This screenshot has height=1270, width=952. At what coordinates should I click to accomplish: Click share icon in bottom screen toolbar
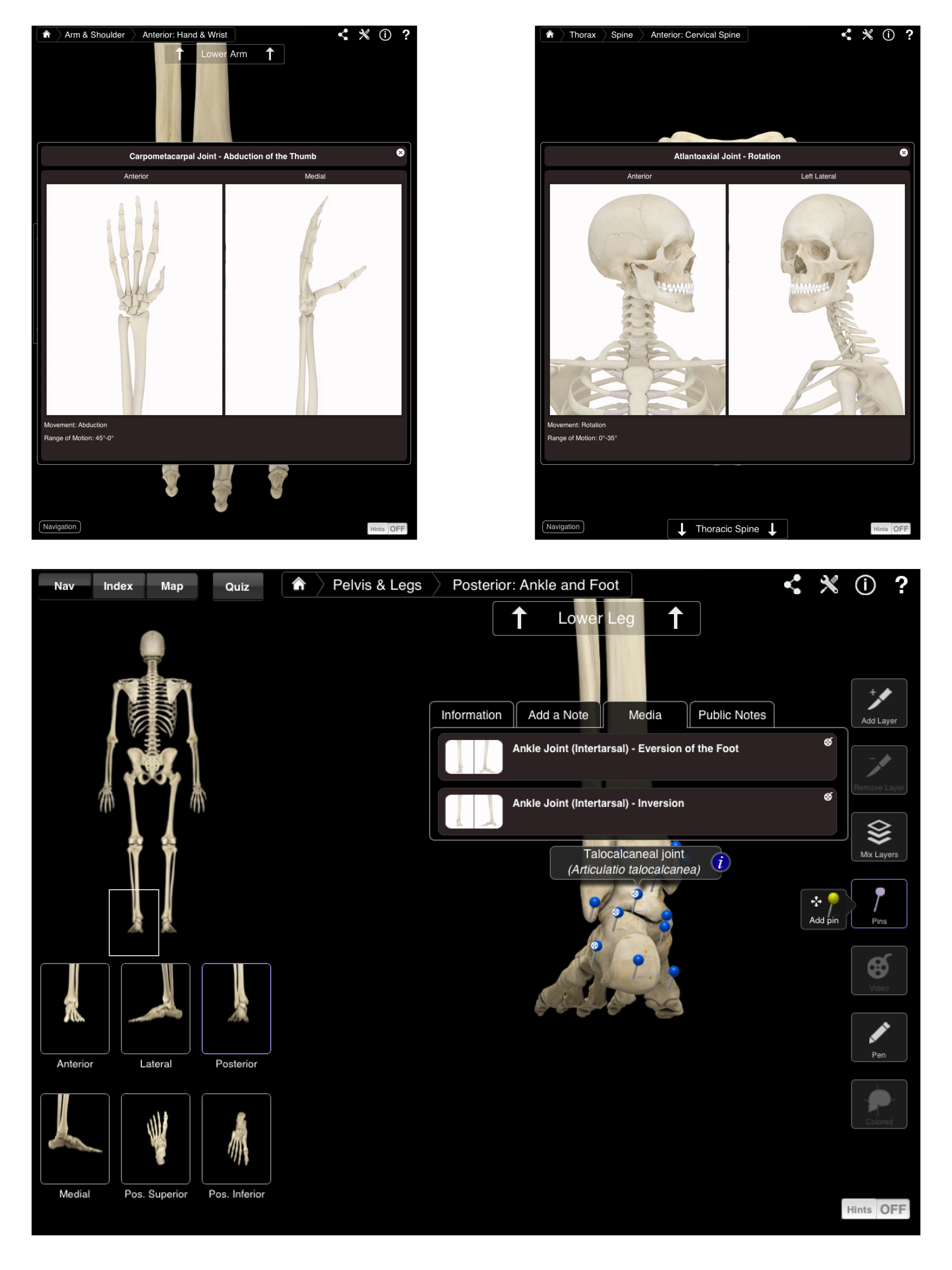click(x=793, y=584)
